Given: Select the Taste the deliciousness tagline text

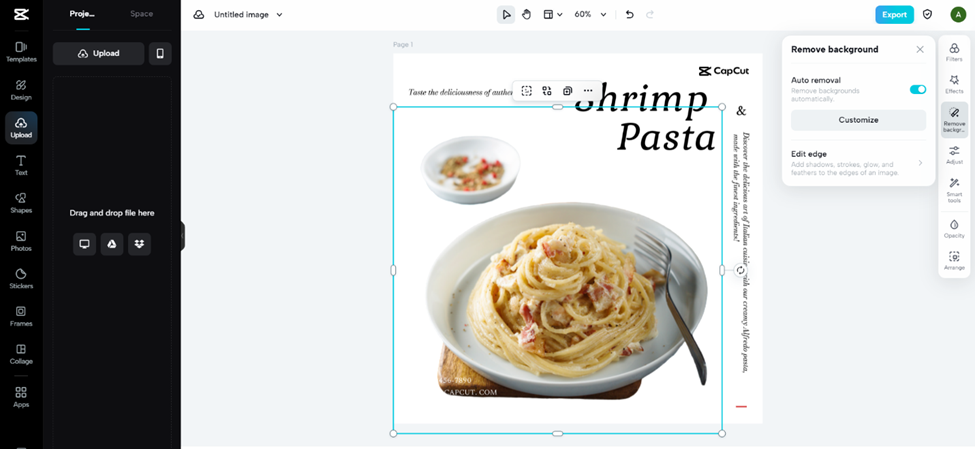Looking at the screenshot, I should click(460, 92).
